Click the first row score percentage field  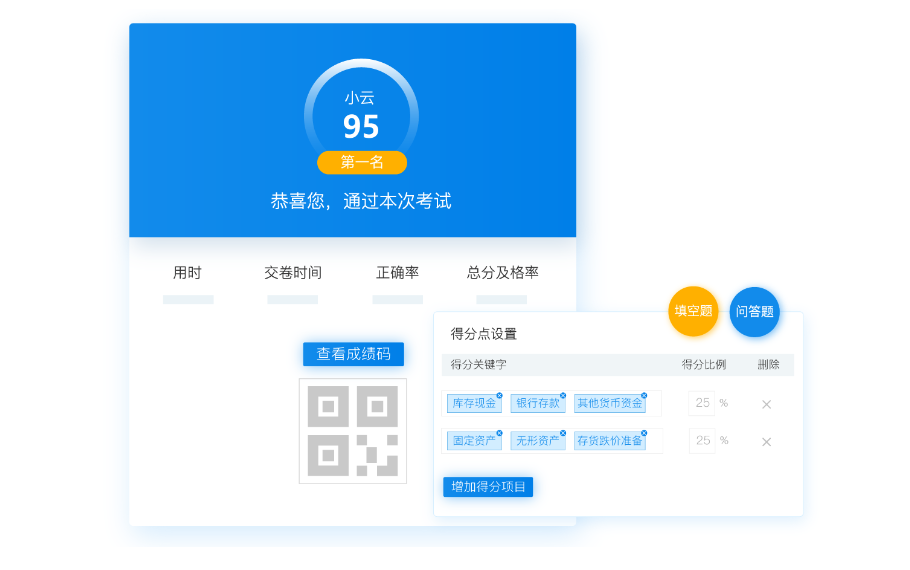pyautogui.click(x=702, y=403)
